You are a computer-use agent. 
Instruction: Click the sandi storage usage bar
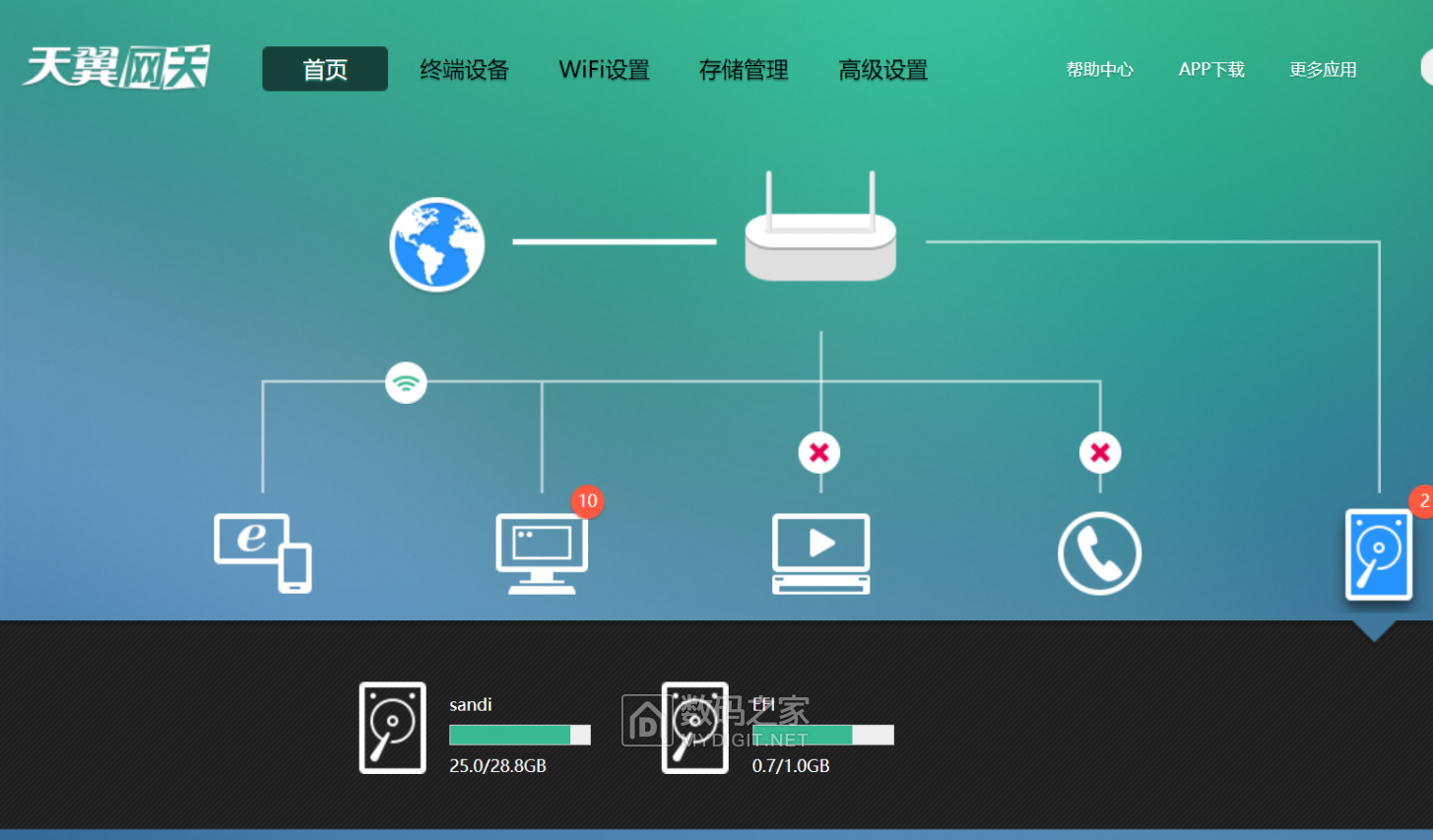[x=519, y=734]
